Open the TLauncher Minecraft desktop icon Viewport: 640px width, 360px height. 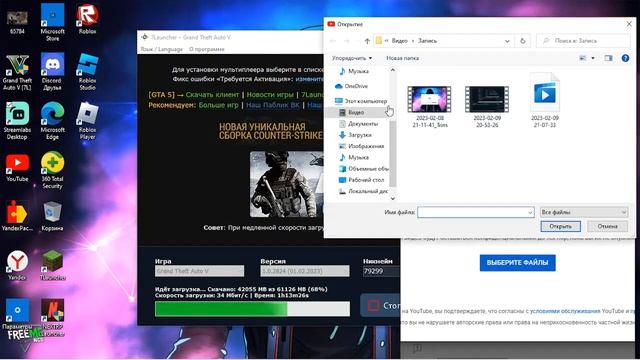52,265
